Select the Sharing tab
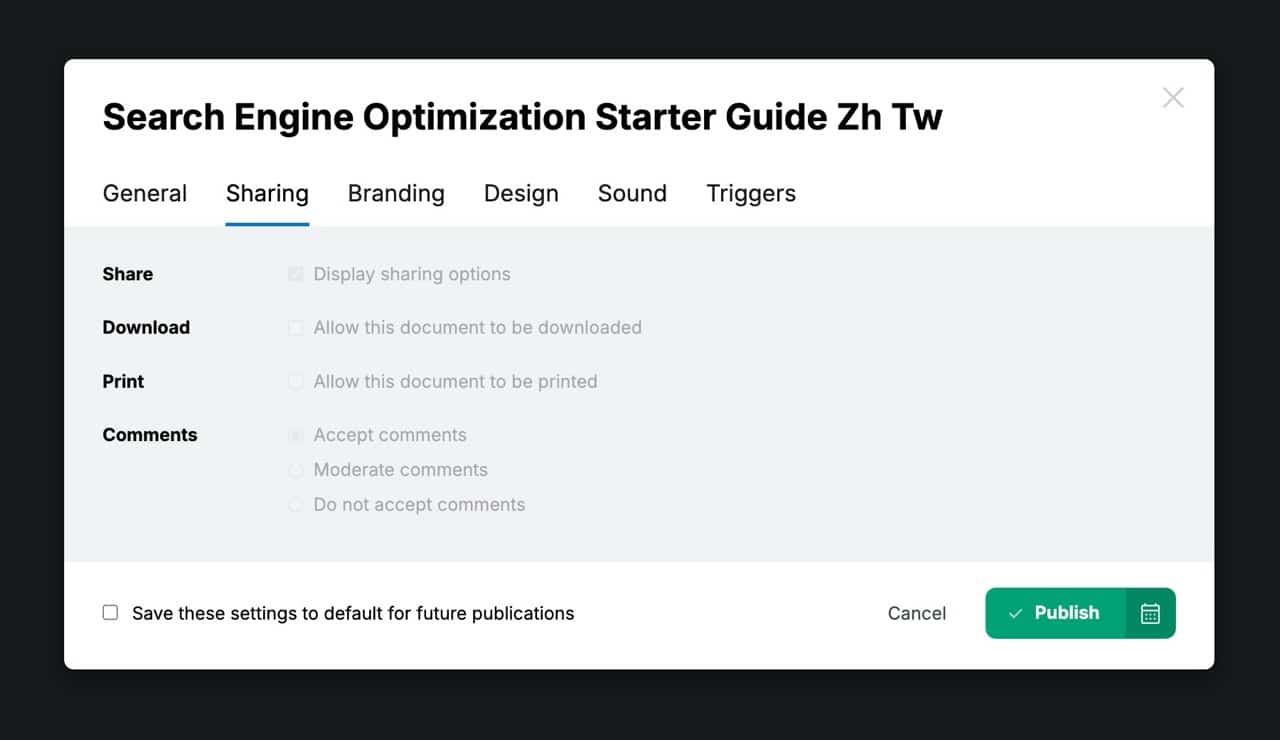Viewport: 1280px width, 740px height. tap(267, 193)
